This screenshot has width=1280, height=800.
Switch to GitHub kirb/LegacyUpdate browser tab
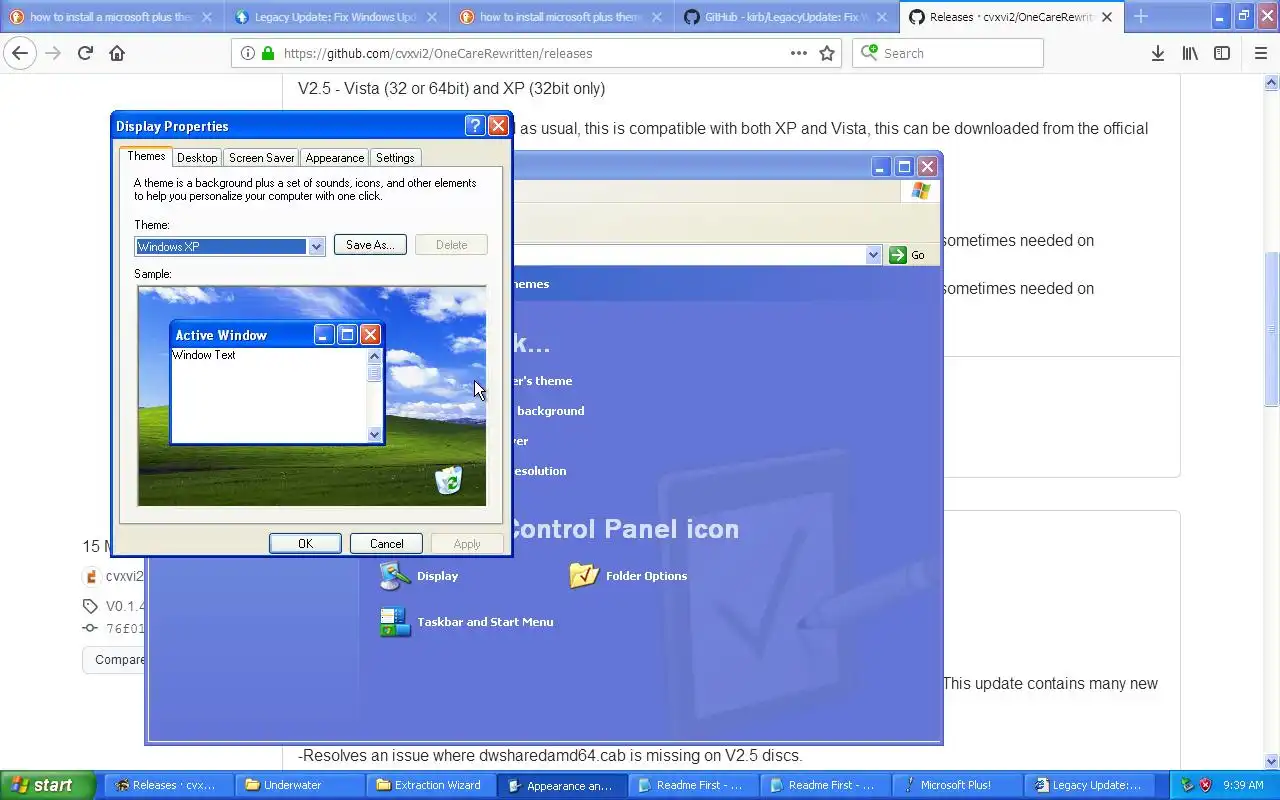786,17
